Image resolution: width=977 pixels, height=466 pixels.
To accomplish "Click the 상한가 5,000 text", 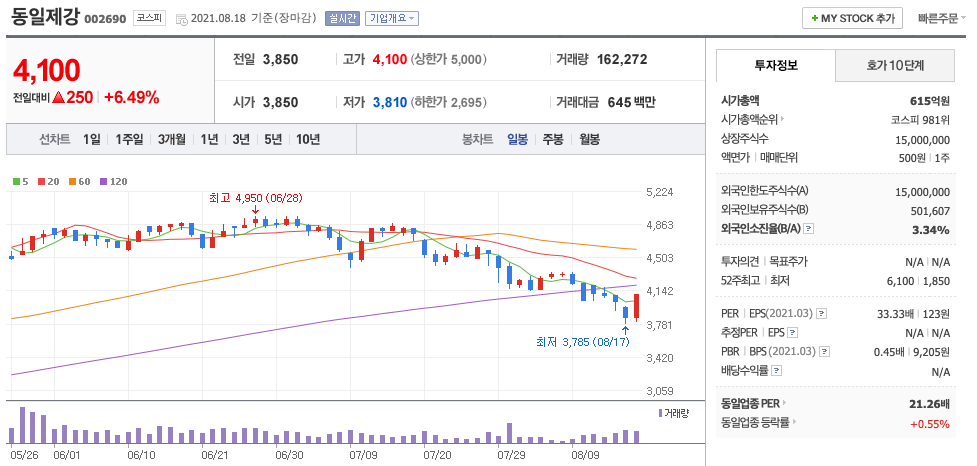I will point(449,59).
